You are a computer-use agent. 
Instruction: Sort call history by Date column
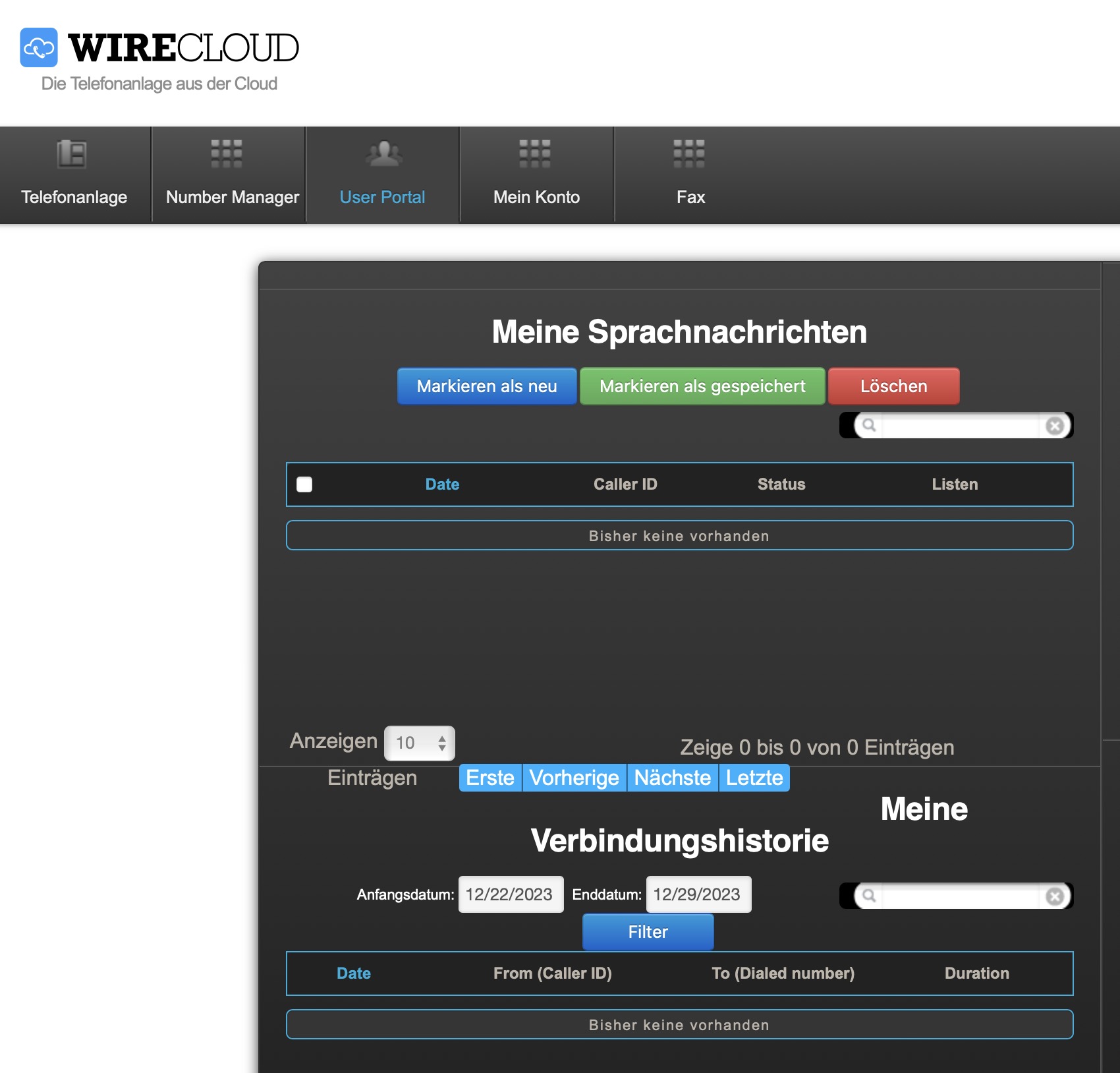(354, 973)
